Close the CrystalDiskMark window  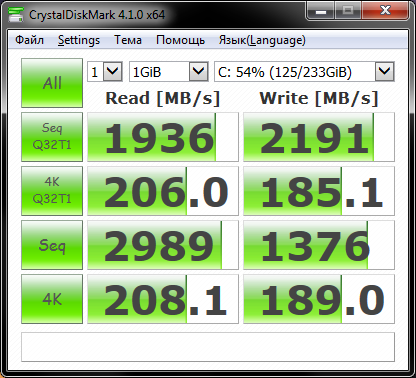pos(385,11)
